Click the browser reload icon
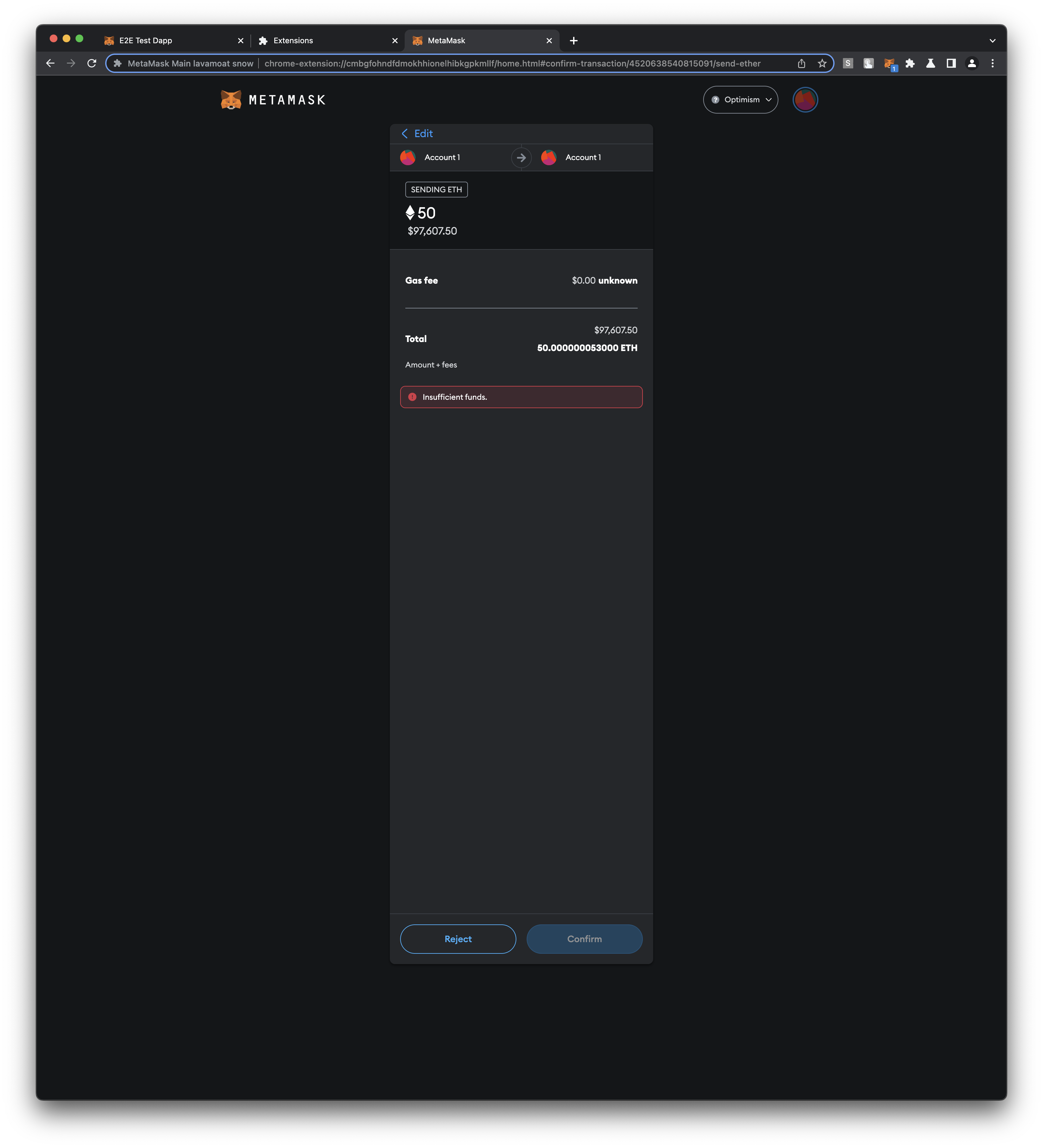The width and height of the screenshot is (1043, 1148). [x=92, y=63]
